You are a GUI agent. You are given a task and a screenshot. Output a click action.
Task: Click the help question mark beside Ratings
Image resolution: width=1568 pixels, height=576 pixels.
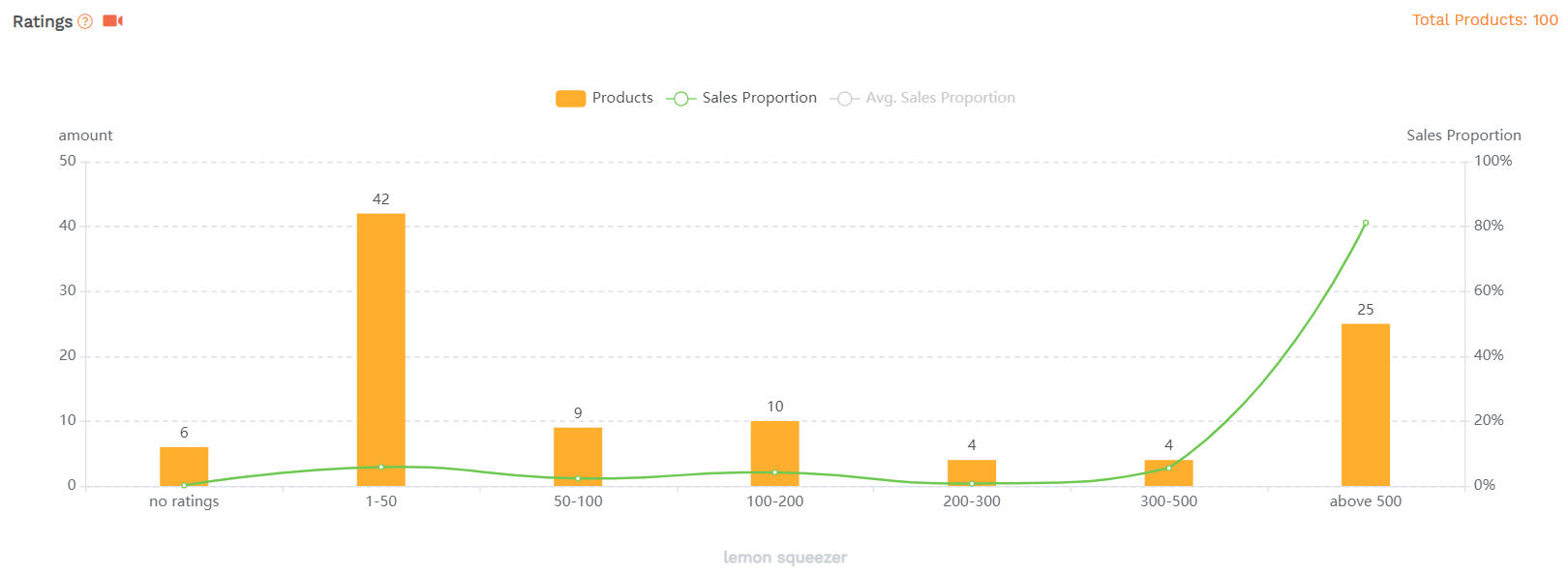(x=85, y=21)
